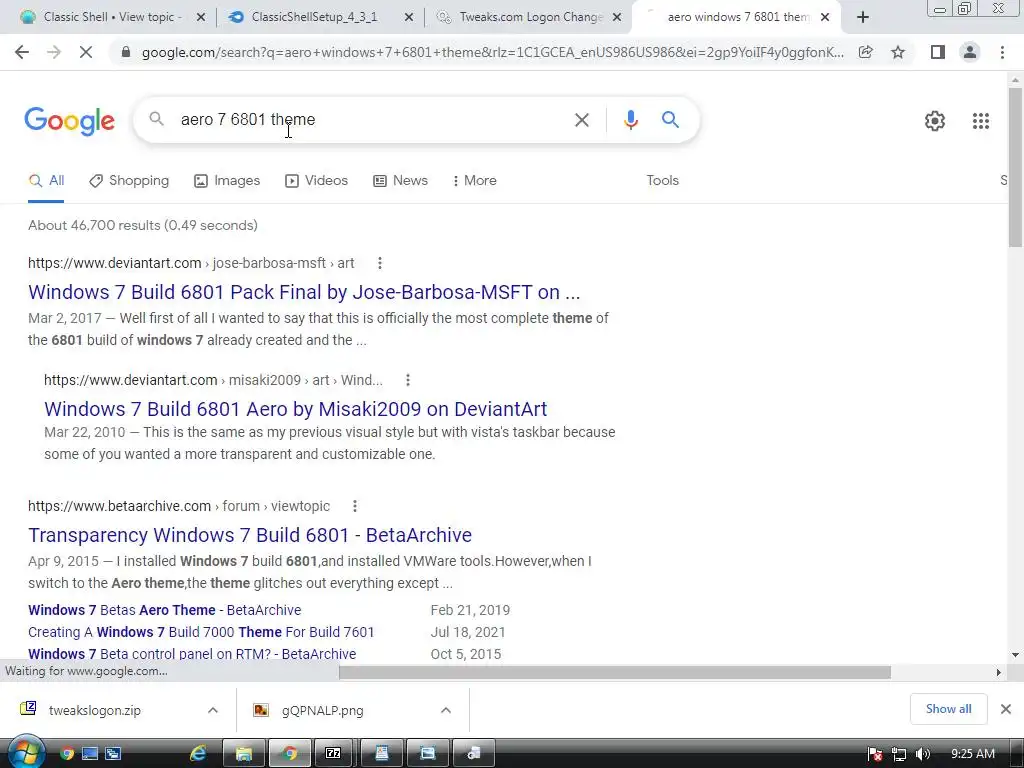Clear the Google search box text

tap(581, 120)
